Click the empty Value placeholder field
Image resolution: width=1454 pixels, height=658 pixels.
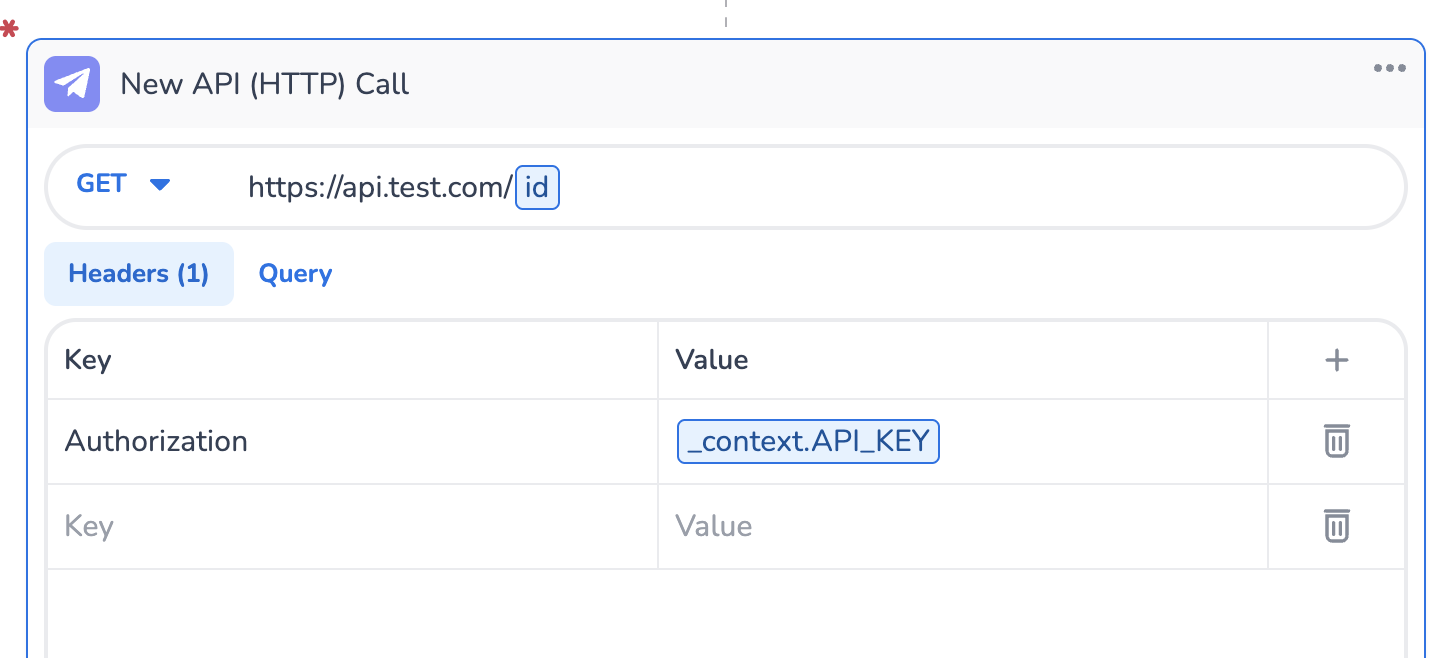tap(714, 526)
